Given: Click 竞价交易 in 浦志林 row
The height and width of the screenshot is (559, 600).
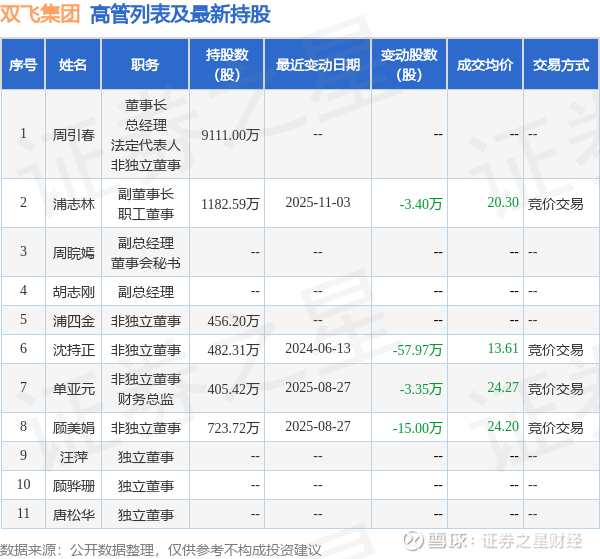Looking at the screenshot, I should (x=556, y=204).
